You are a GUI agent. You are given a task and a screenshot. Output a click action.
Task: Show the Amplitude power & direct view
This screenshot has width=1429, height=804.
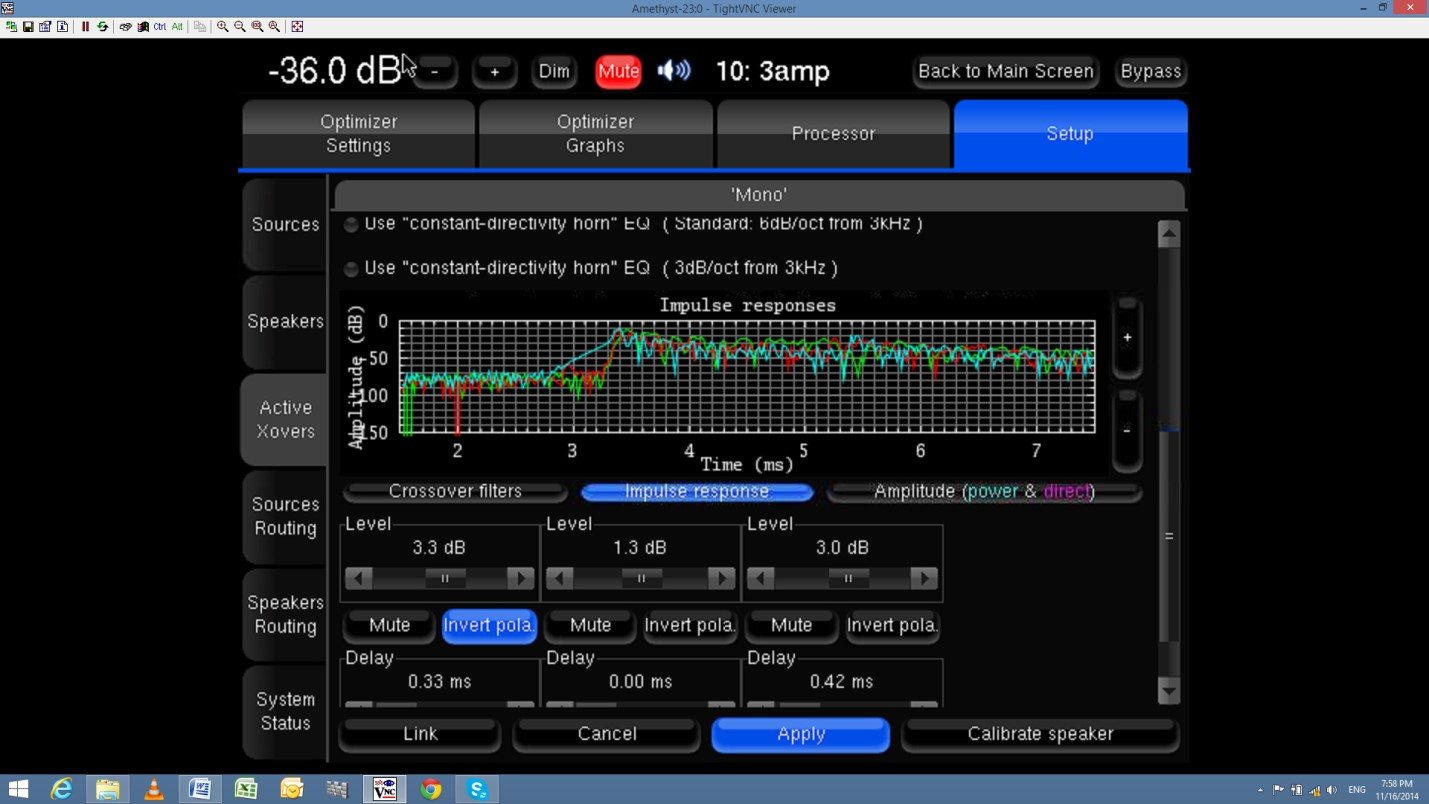pos(984,492)
